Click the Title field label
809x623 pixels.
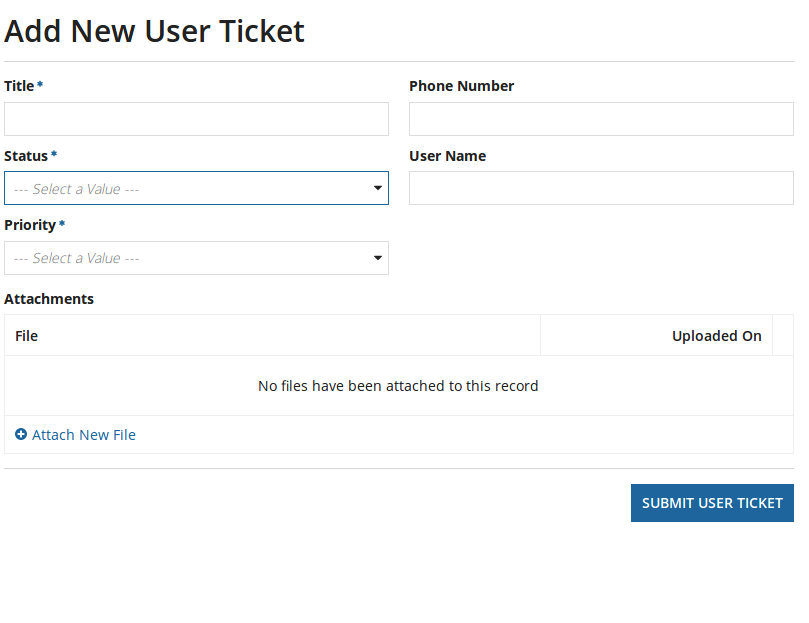coord(19,86)
